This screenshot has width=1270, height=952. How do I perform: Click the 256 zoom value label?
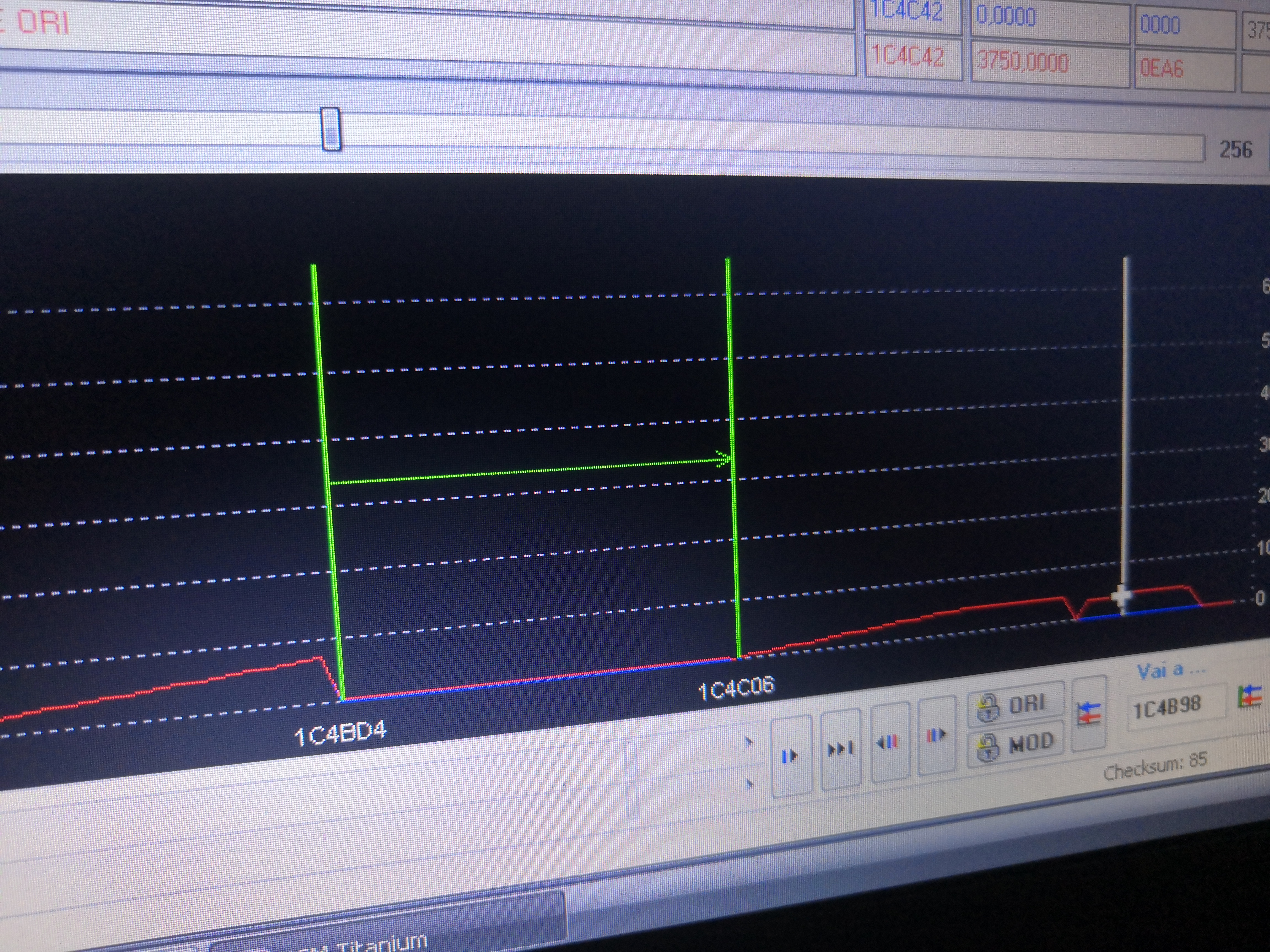coord(1236,150)
